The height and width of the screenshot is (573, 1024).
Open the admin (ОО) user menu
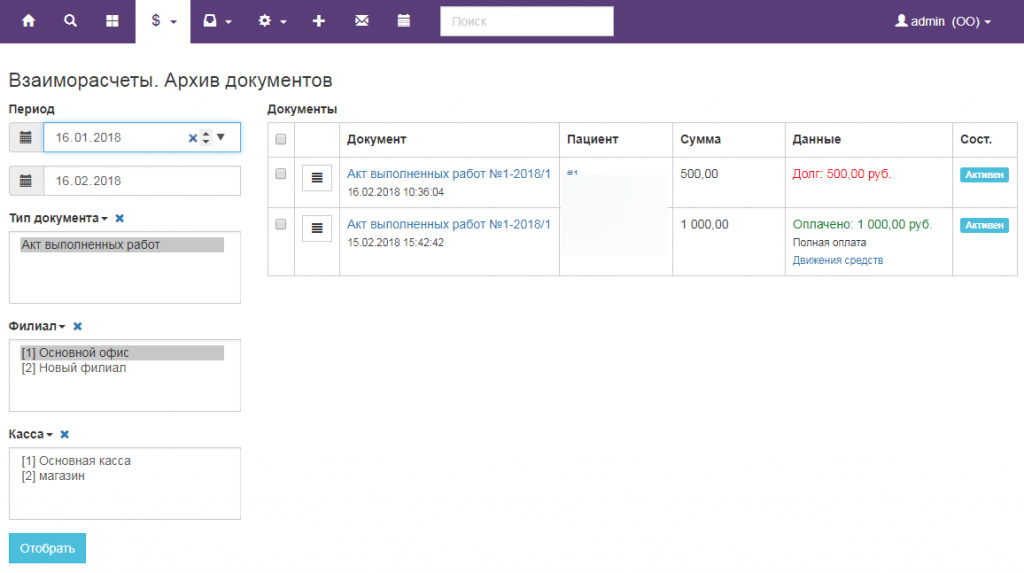point(942,21)
